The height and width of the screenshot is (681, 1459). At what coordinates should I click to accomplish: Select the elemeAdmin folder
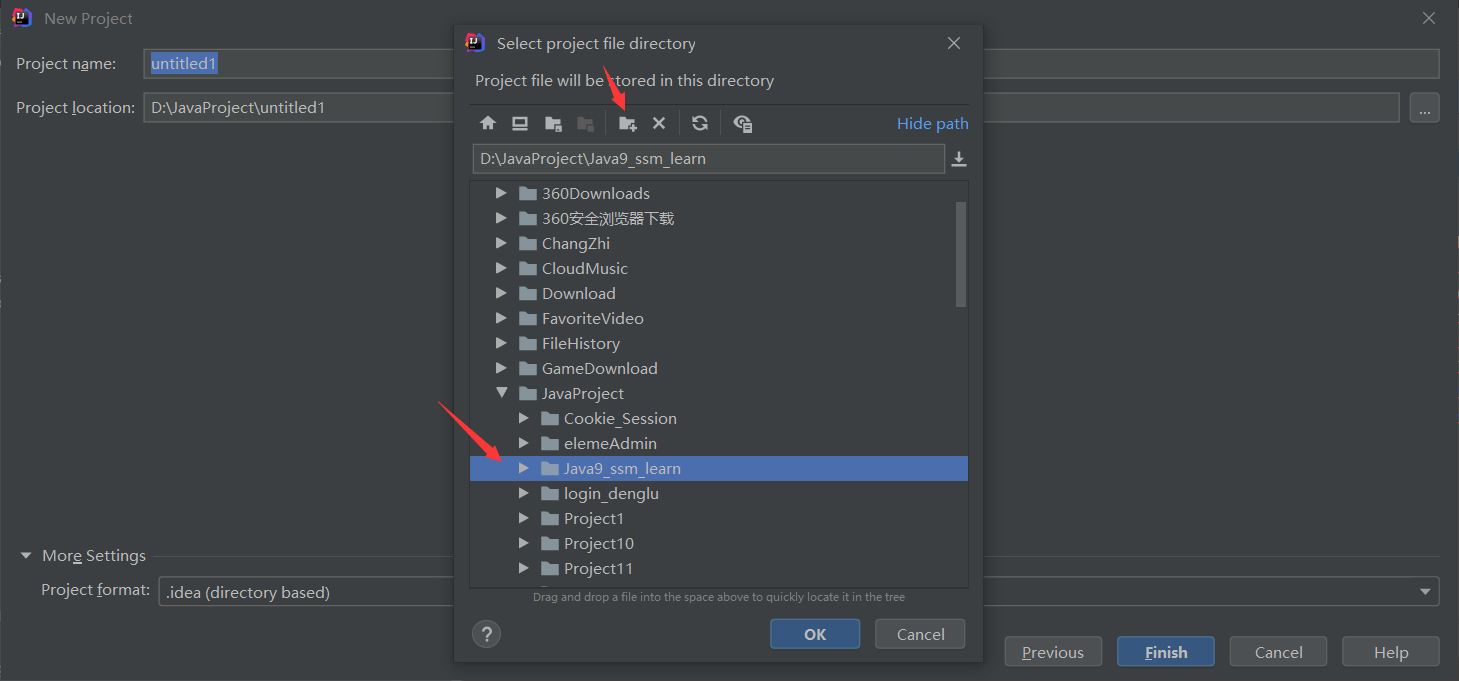[610, 443]
